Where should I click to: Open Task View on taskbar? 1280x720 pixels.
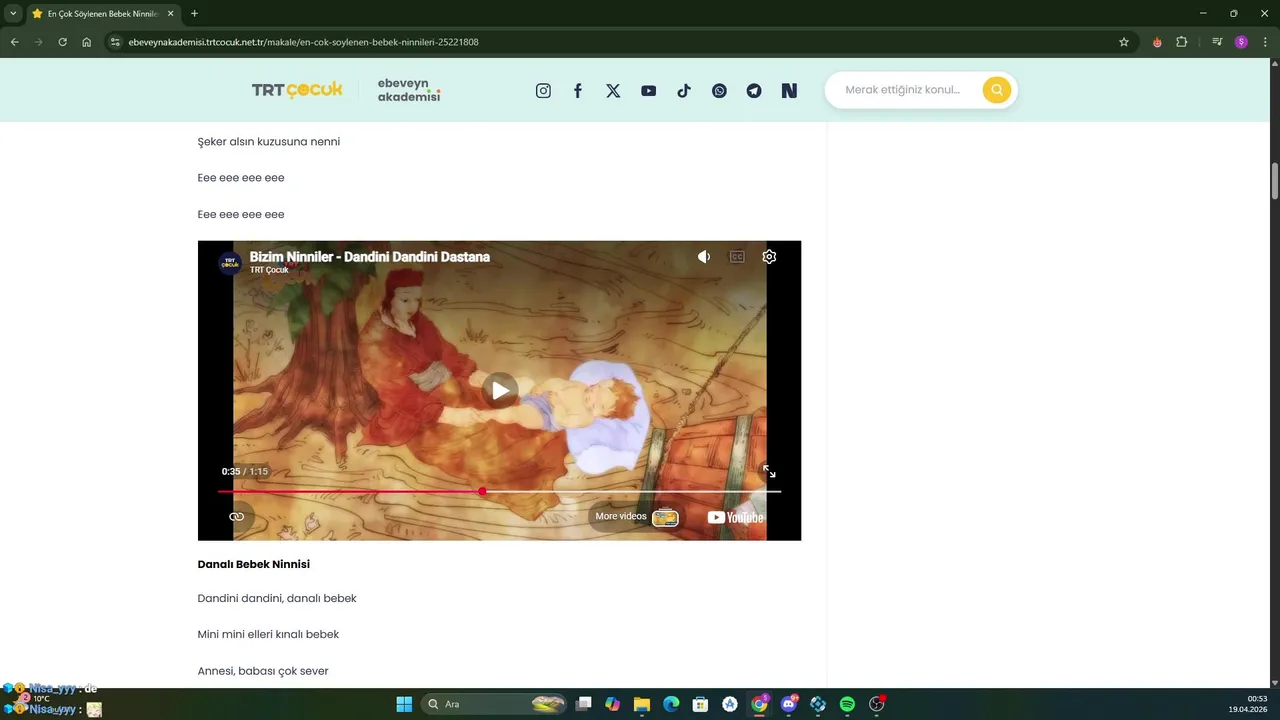(x=584, y=704)
